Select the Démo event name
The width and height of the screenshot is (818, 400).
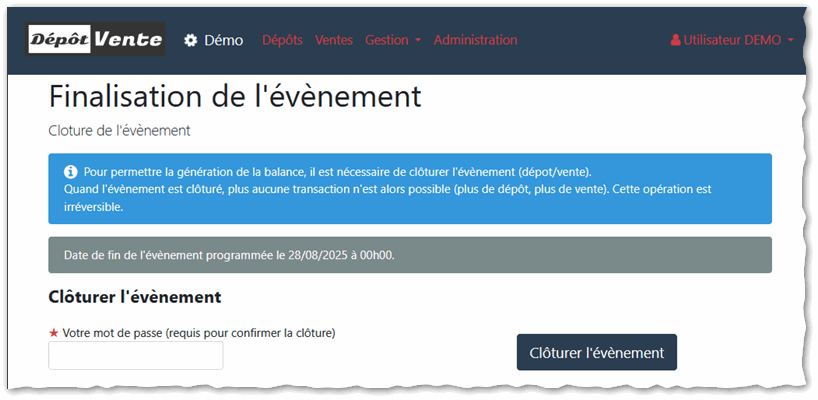[x=224, y=41]
